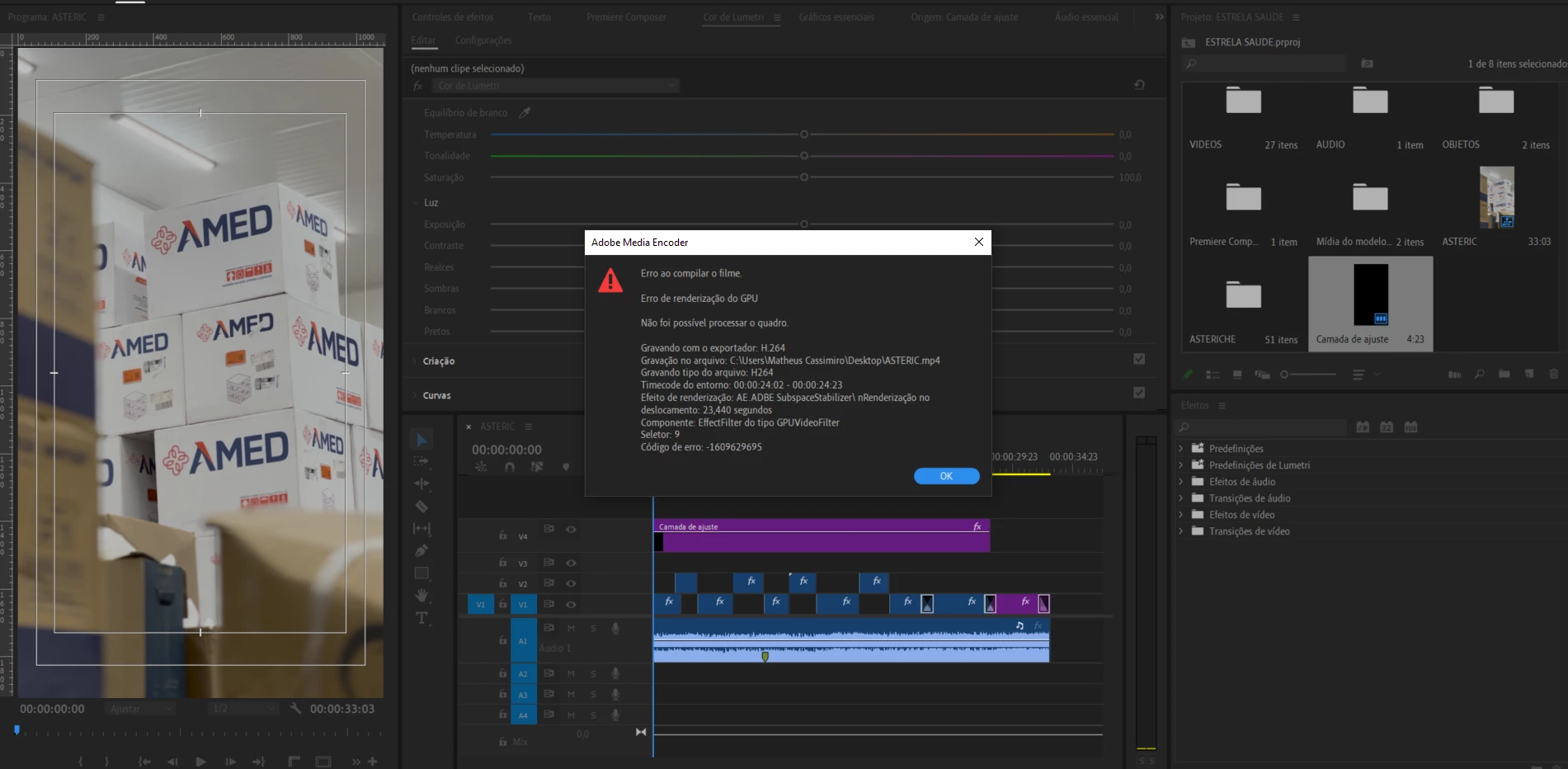Click the Find magnifier in Project panel footer
1568x769 pixels.
1480,375
